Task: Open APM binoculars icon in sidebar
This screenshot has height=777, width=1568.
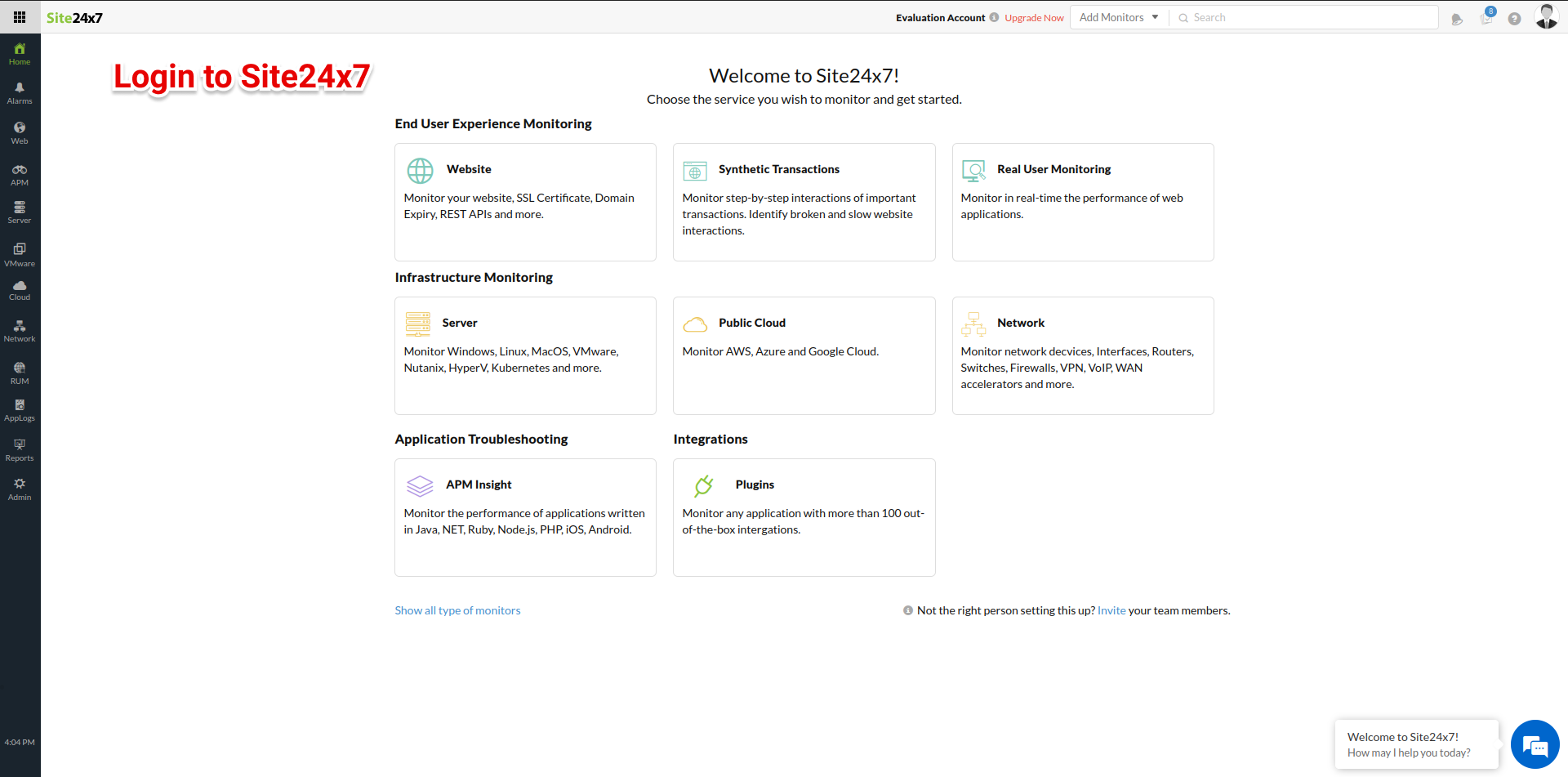Action: click(x=20, y=175)
